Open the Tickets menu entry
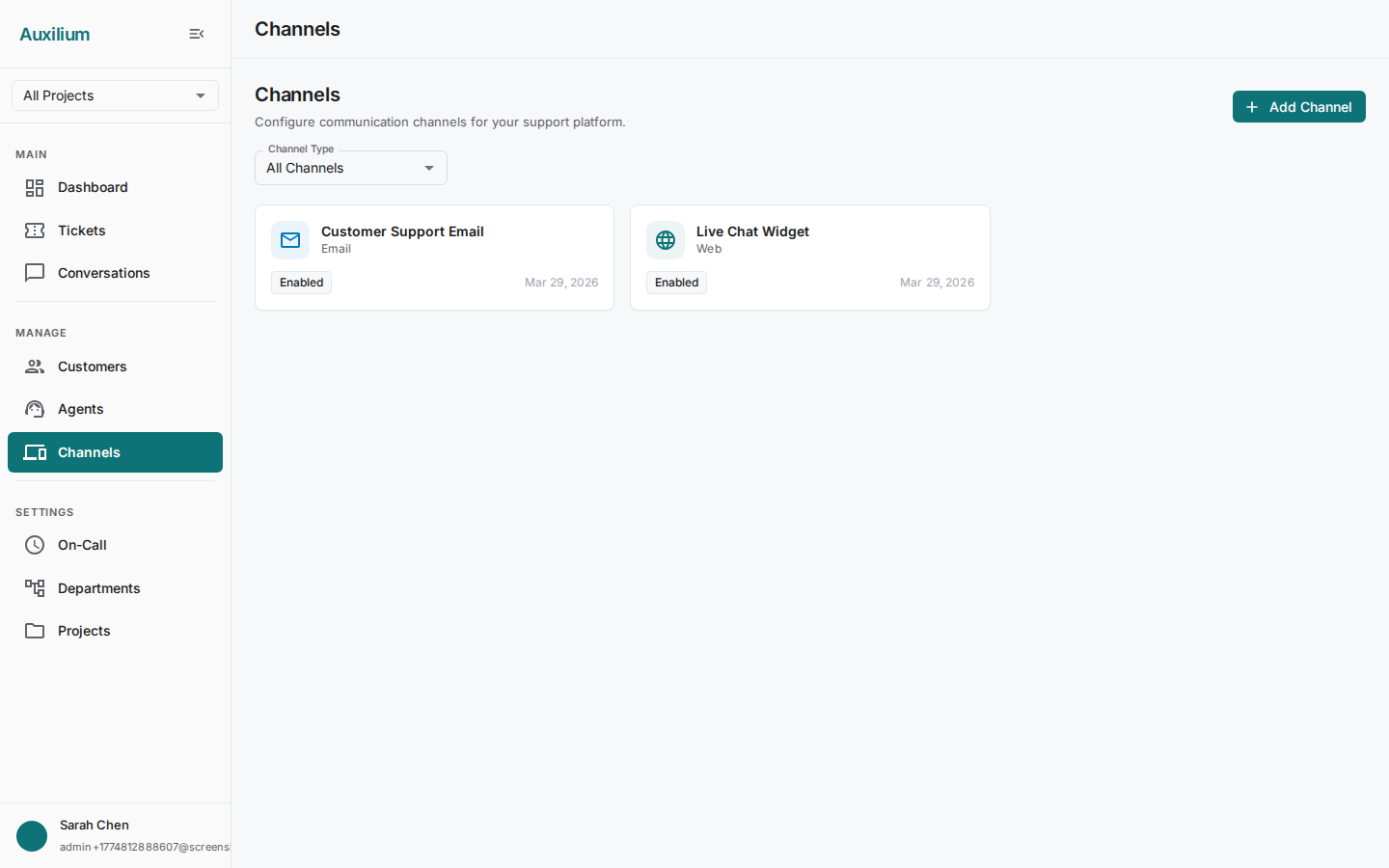Viewport: 1389px width, 868px height. point(82,231)
